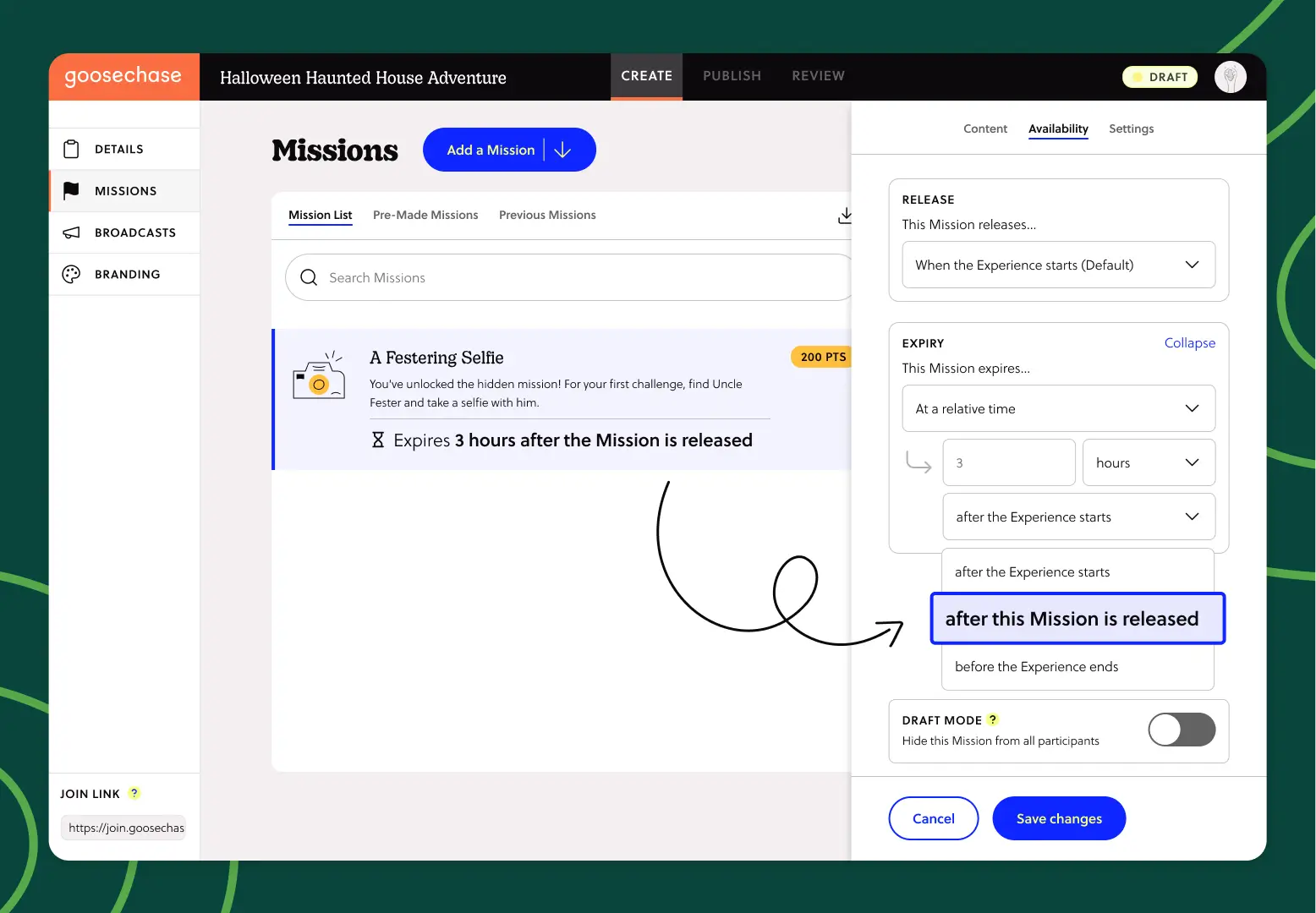The height and width of the screenshot is (913, 1316).
Task: Open the Mission releases dropdown
Action: tap(1058, 265)
